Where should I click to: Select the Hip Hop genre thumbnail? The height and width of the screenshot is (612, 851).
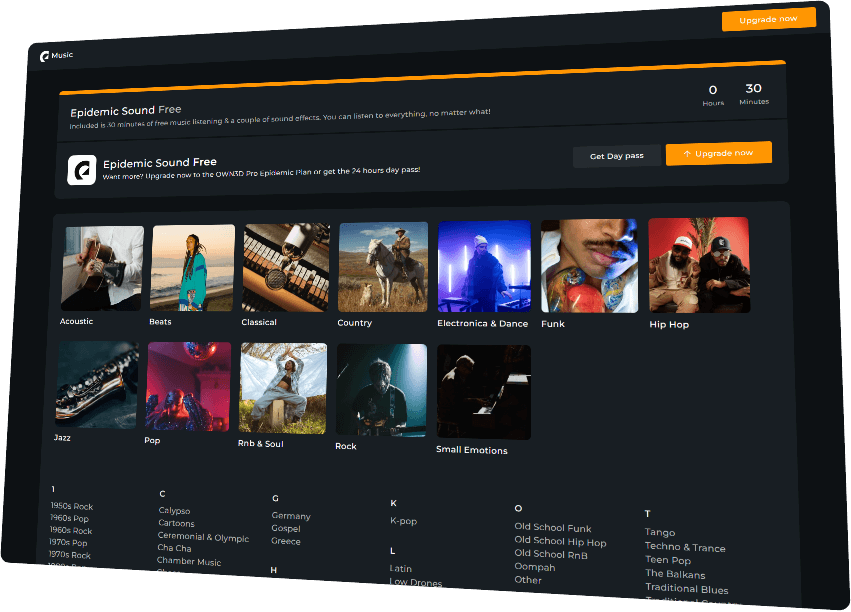pyautogui.click(x=699, y=265)
